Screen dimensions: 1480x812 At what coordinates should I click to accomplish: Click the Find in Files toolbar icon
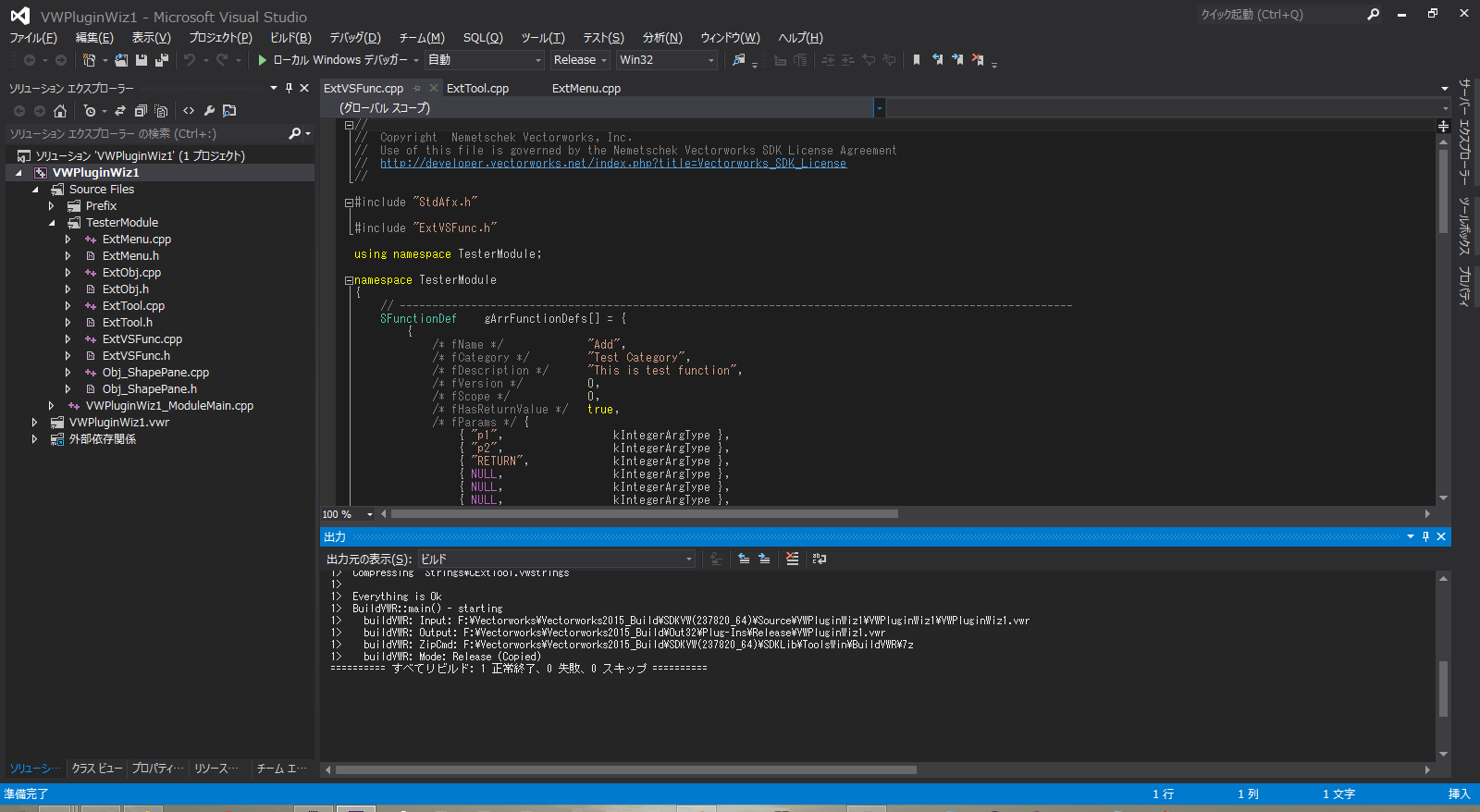(x=738, y=60)
